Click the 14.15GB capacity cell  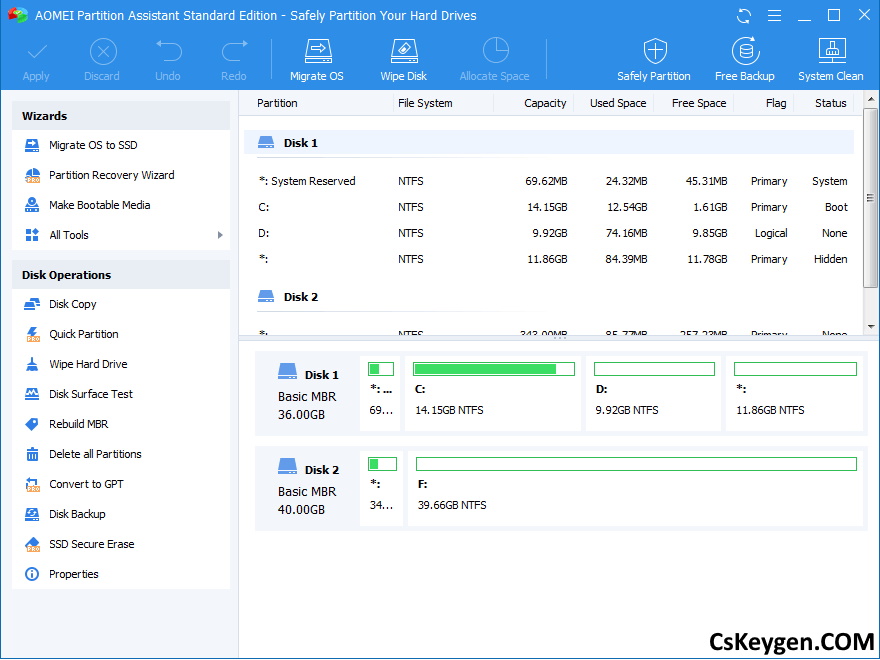click(547, 208)
